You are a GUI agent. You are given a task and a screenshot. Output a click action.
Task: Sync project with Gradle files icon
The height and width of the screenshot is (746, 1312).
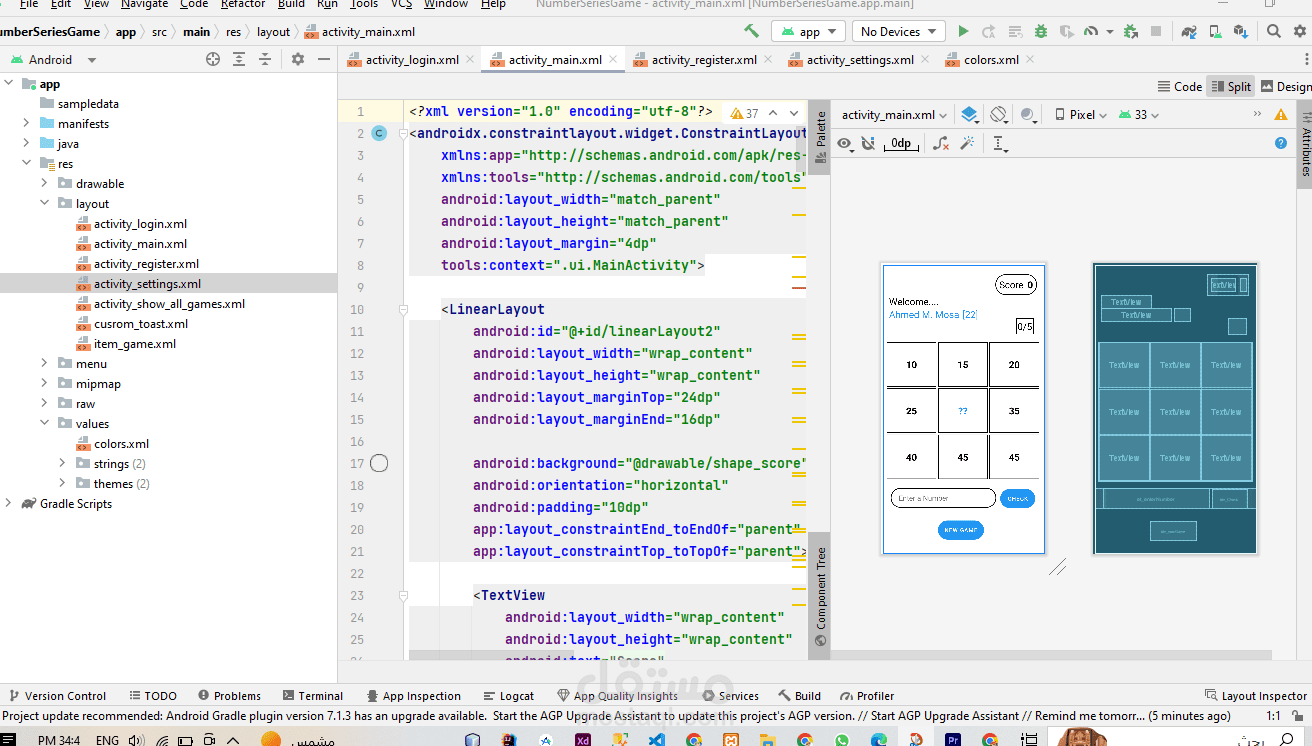tap(1190, 32)
